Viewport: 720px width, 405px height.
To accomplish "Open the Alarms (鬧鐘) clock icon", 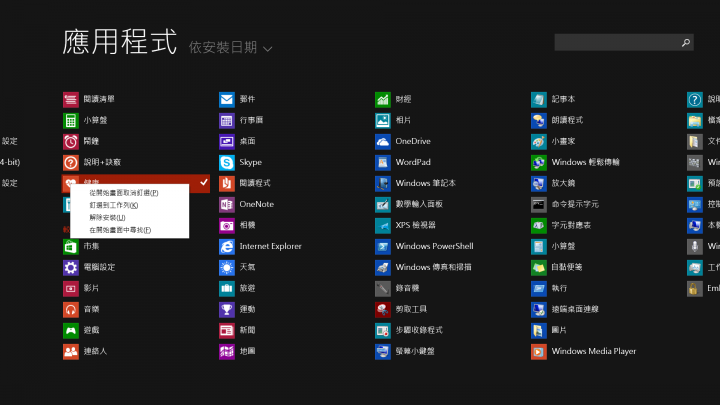I will point(71,141).
